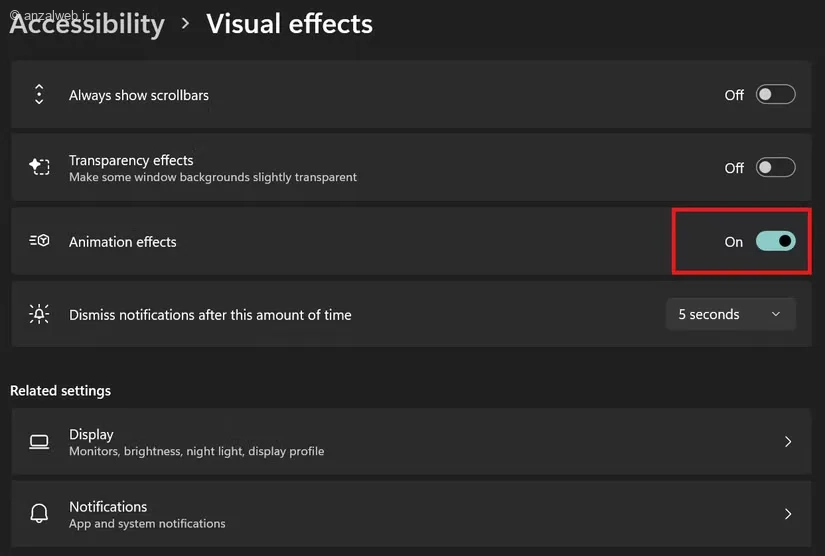
Task: Click the breadcrumb chevron separator
Action: [185, 23]
